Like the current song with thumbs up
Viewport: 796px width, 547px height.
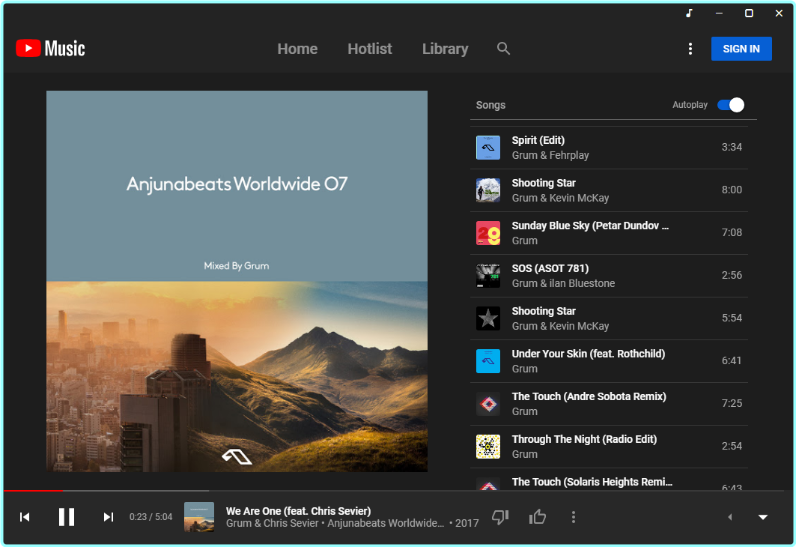(x=537, y=517)
